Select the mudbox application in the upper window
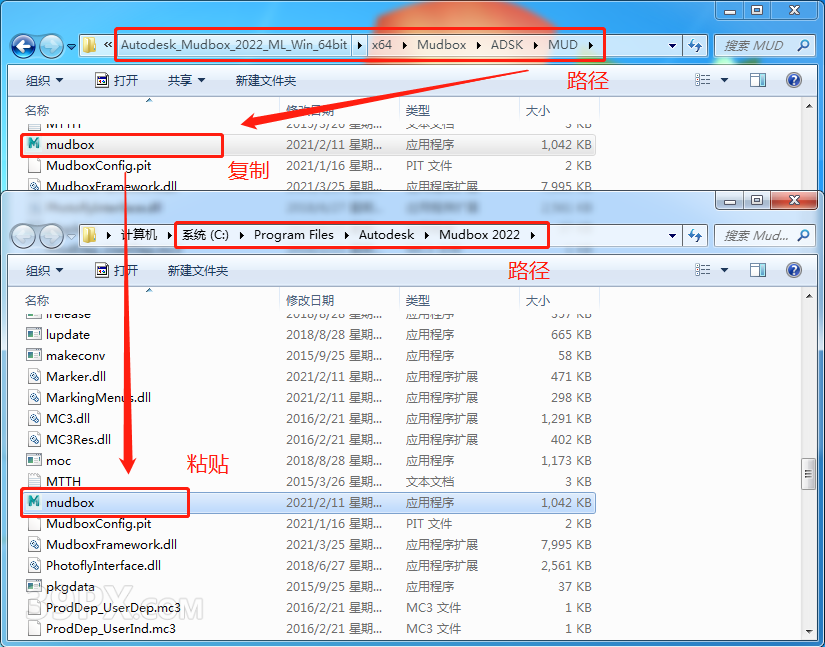 coord(70,145)
